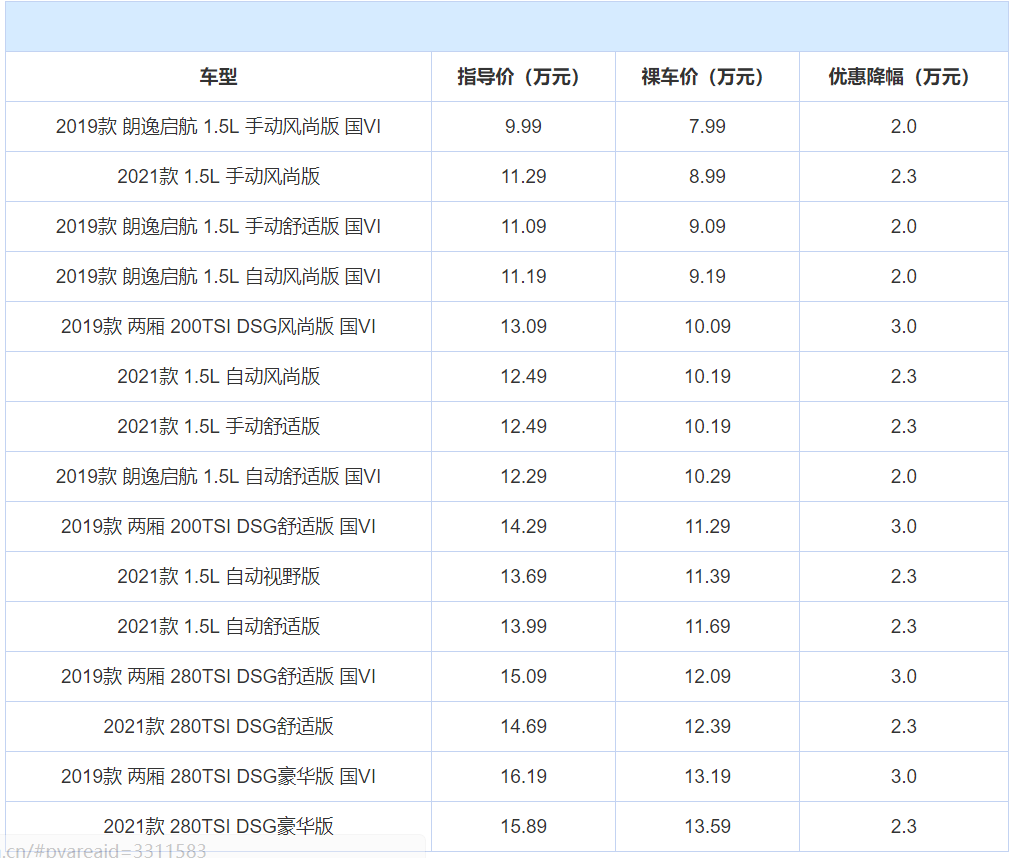
Task: Click guide price 9.99
Action: point(523,127)
